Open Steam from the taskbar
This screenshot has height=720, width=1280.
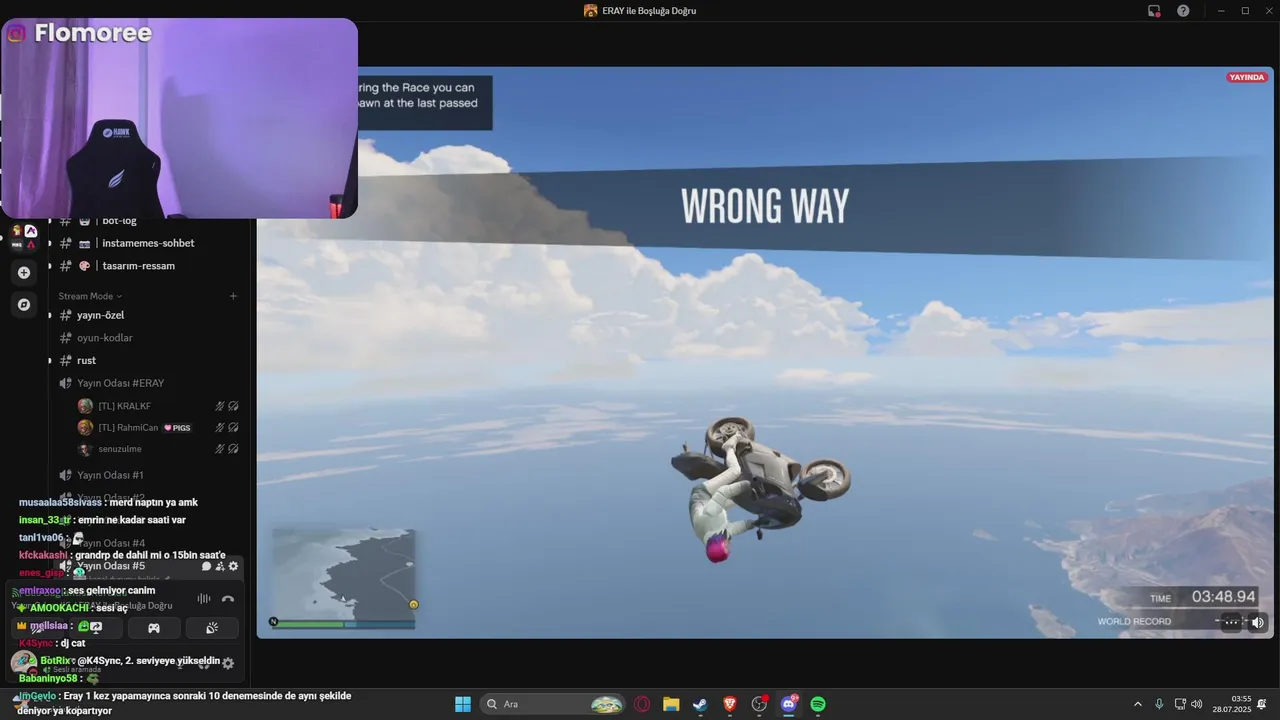pyautogui.click(x=700, y=704)
